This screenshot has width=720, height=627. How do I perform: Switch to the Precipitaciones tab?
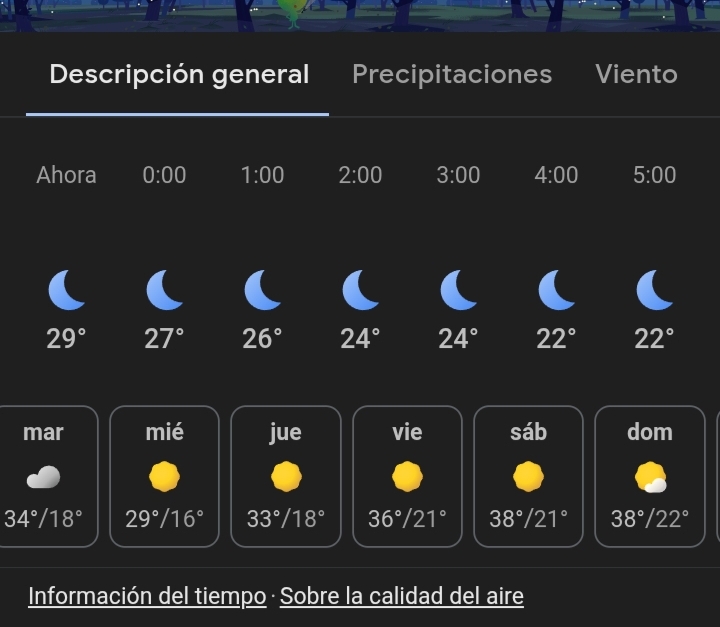click(452, 74)
